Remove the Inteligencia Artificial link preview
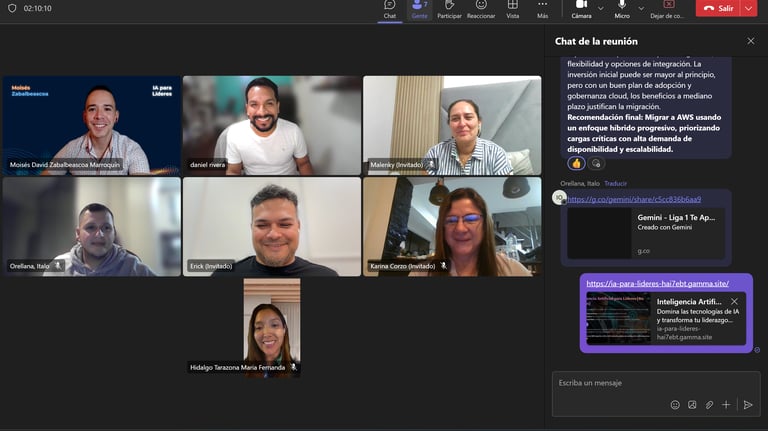768x431 pixels. (734, 302)
